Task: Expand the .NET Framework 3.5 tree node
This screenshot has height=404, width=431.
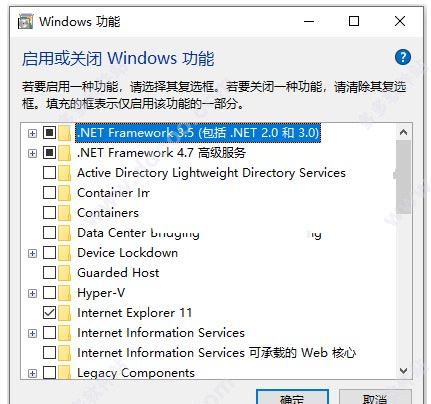Action: click(x=32, y=133)
